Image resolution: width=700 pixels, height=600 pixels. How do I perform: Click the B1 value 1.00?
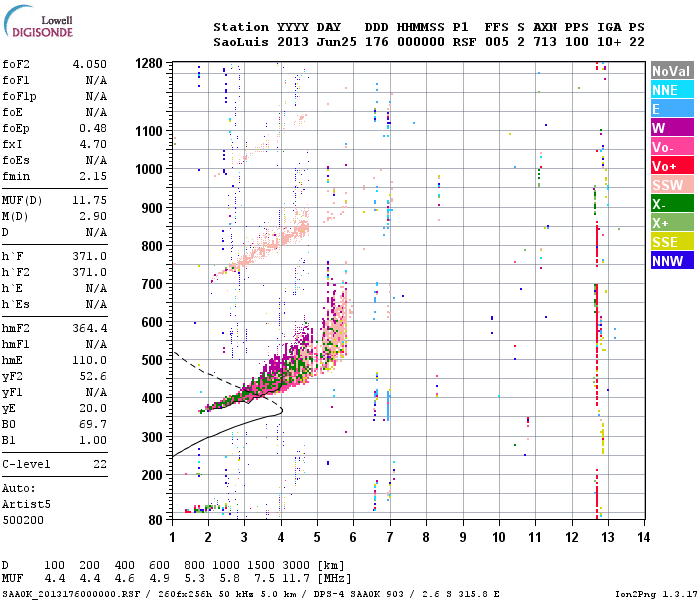pos(93,440)
